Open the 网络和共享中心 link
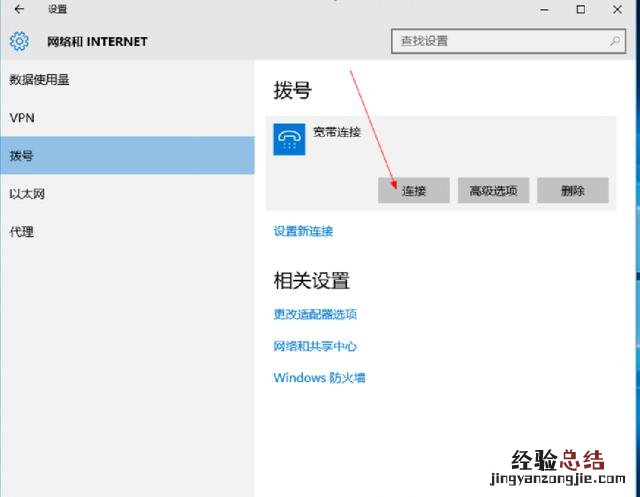 315,346
